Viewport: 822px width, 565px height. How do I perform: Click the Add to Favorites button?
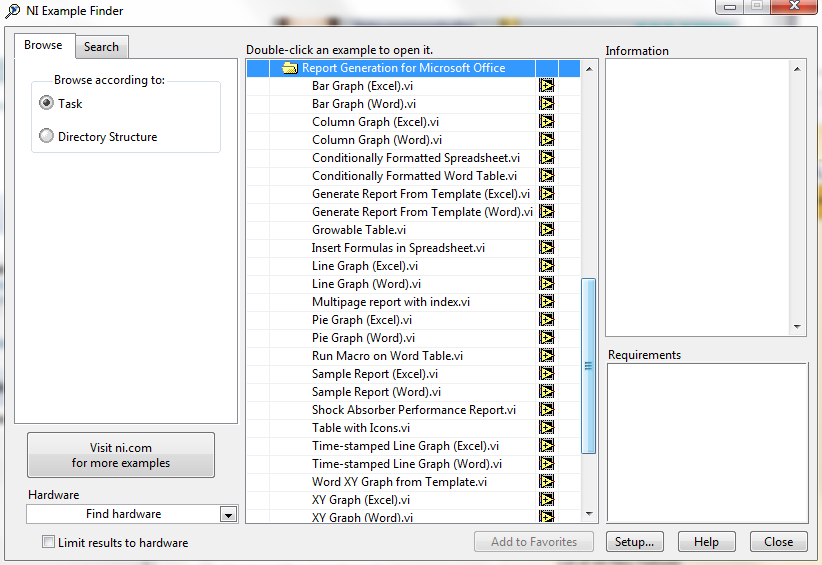[534, 542]
